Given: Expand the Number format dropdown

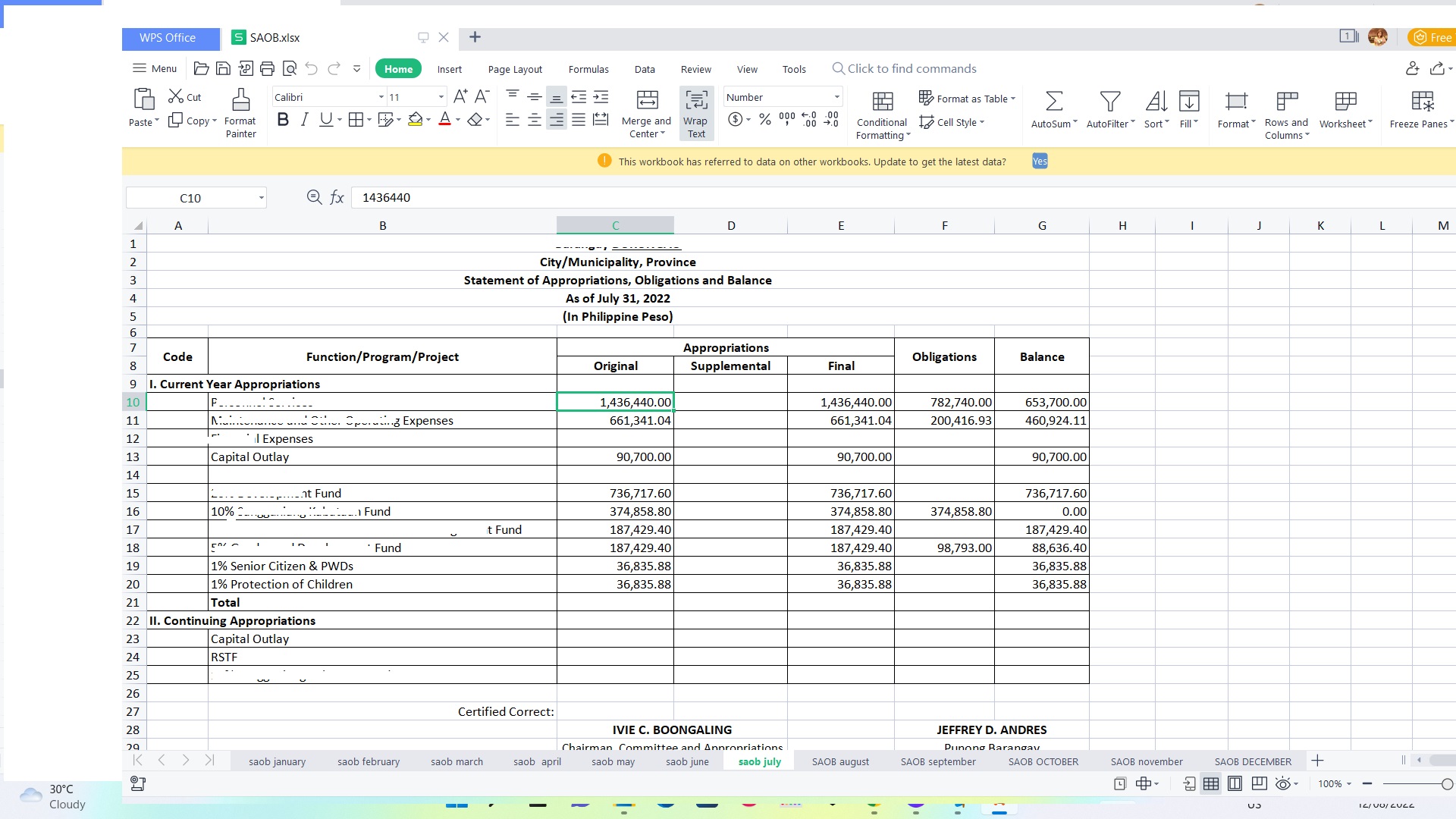Looking at the screenshot, I should point(837,97).
